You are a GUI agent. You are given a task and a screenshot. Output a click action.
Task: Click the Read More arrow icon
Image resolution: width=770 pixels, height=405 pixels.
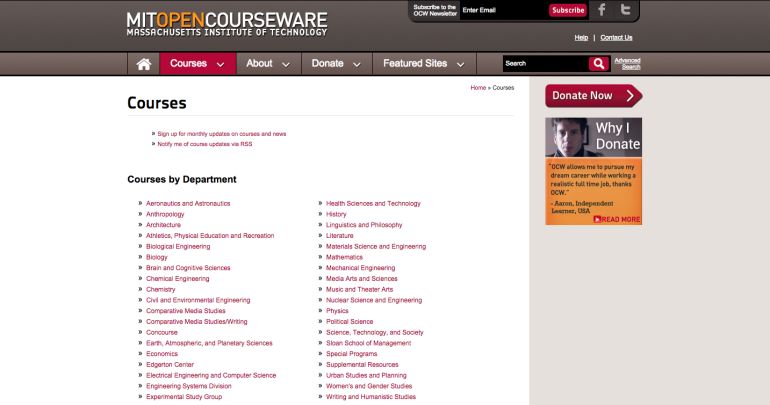[598, 219]
